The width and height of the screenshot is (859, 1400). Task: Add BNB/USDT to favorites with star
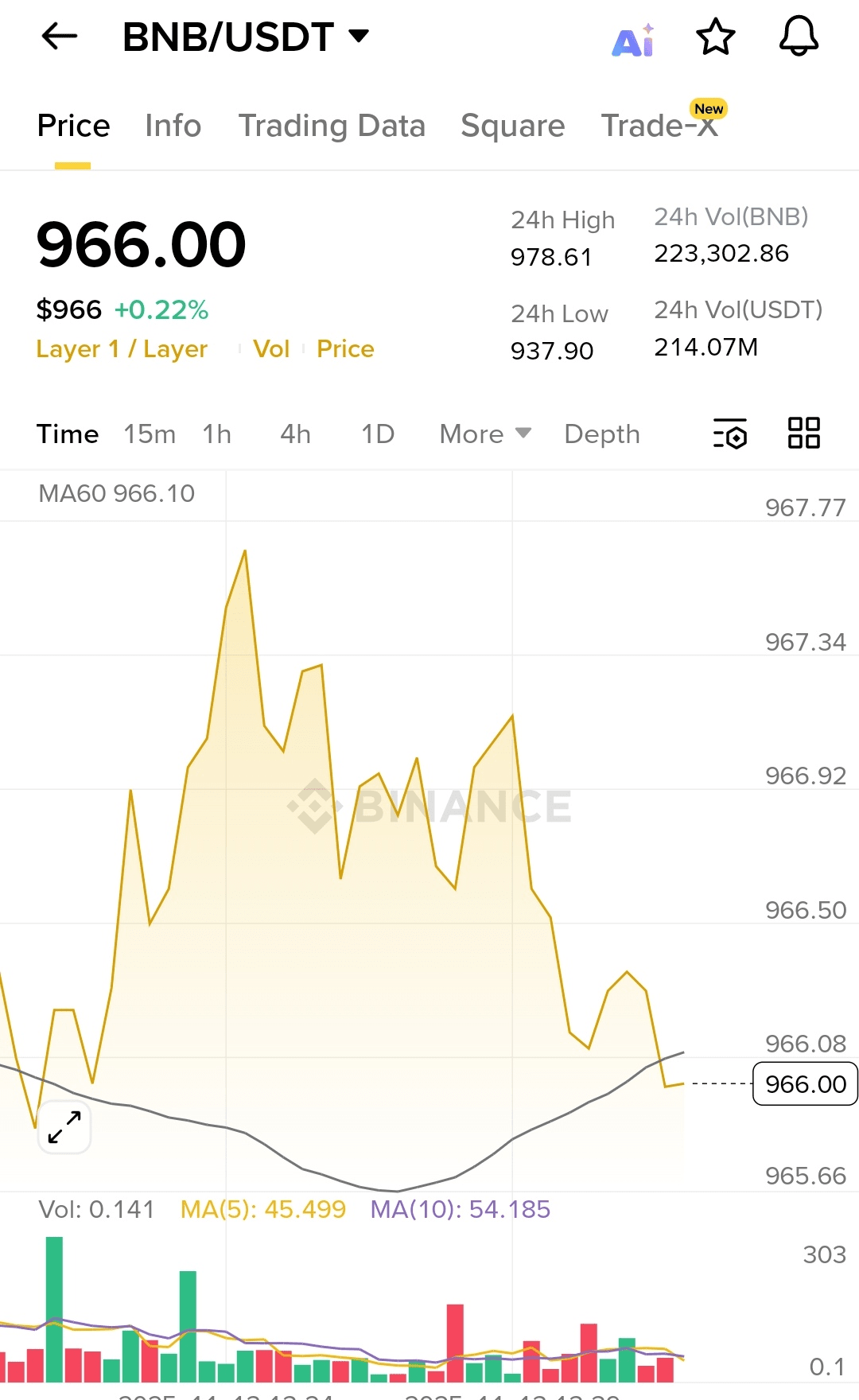pos(715,37)
